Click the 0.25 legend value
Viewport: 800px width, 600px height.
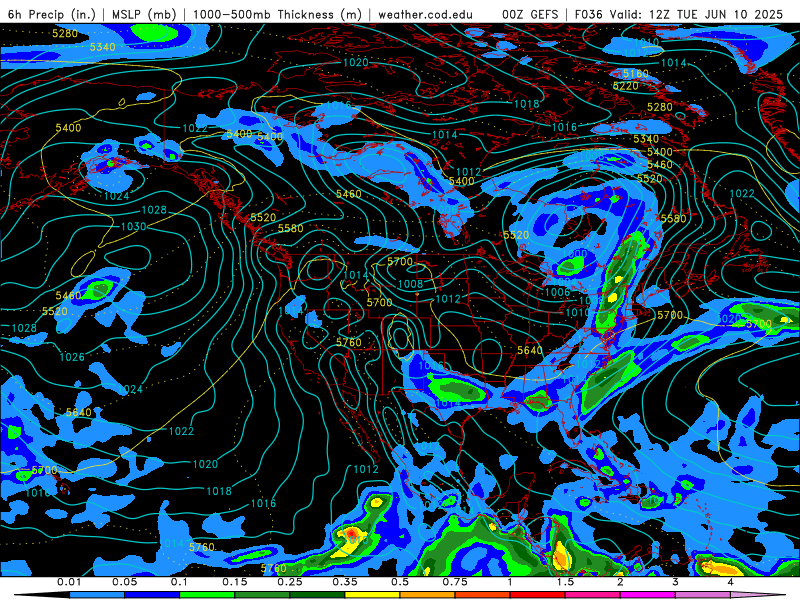click(x=290, y=582)
